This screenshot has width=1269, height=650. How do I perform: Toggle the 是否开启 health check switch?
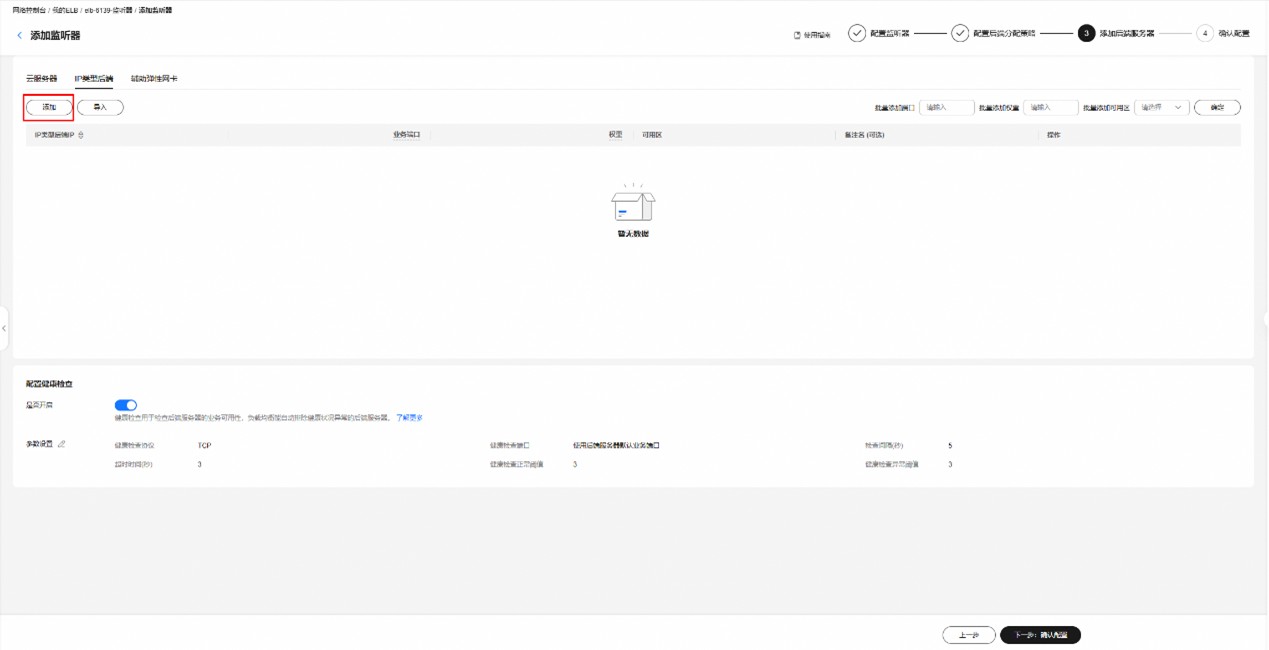click(x=126, y=405)
